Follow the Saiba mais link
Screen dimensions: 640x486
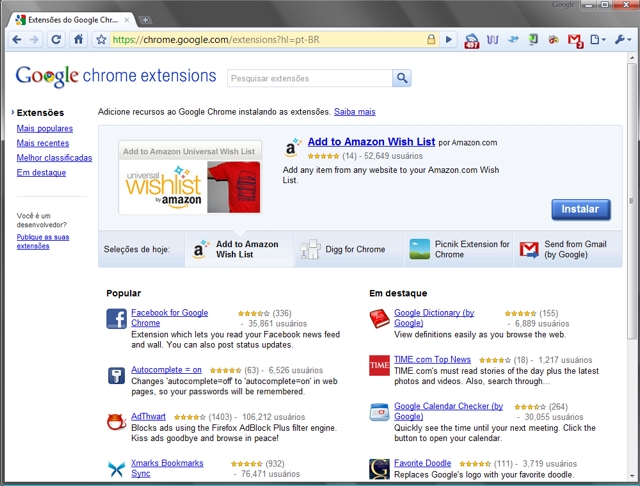(x=355, y=112)
